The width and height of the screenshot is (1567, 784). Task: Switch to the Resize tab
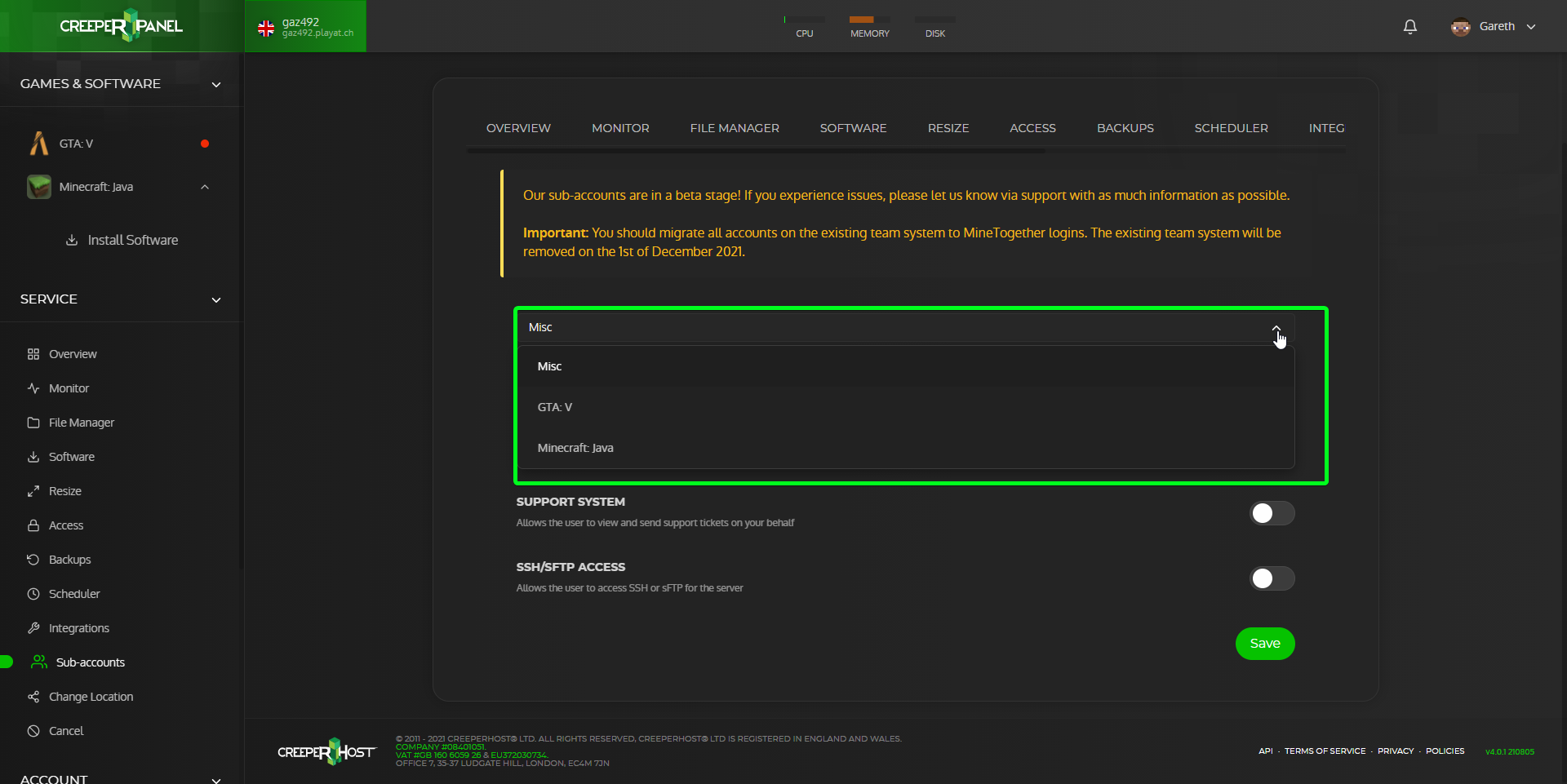click(x=948, y=128)
